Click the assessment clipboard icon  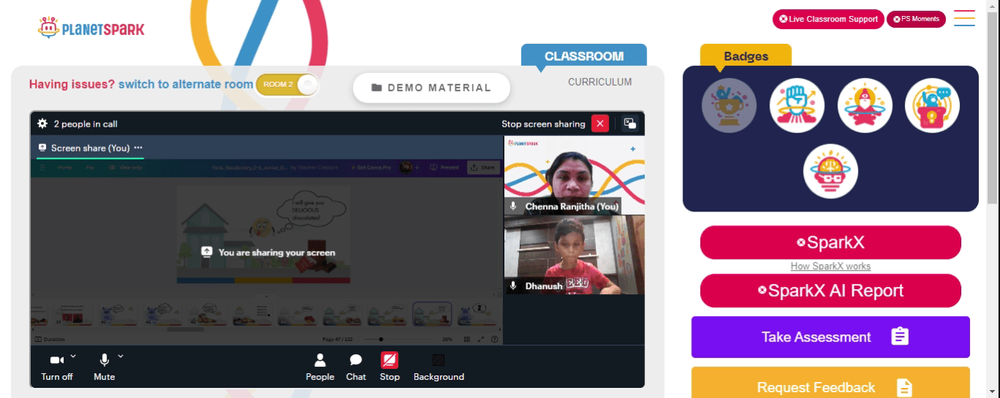[900, 337]
